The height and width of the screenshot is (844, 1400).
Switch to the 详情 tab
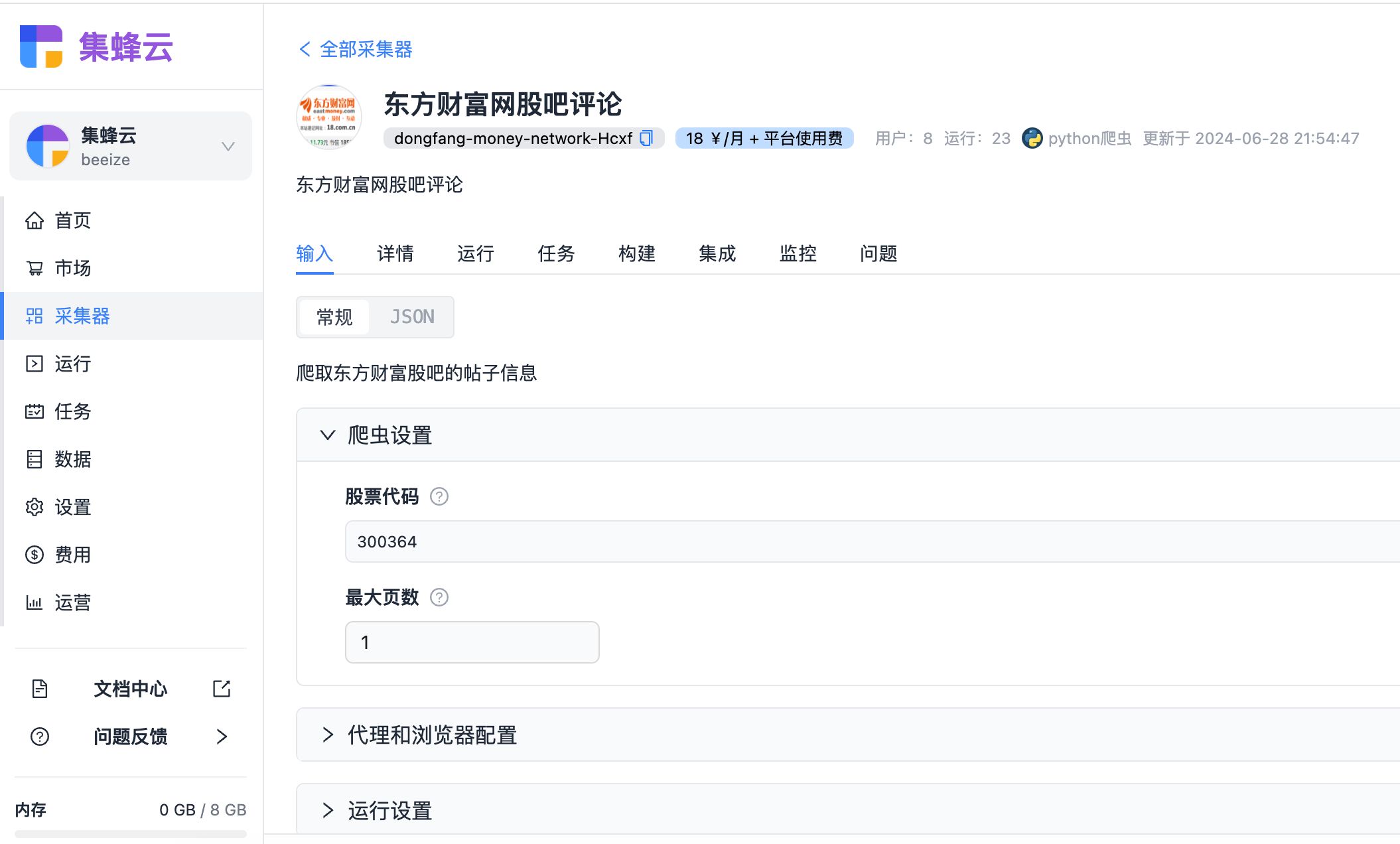pyautogui.click(x=395, y=253)
